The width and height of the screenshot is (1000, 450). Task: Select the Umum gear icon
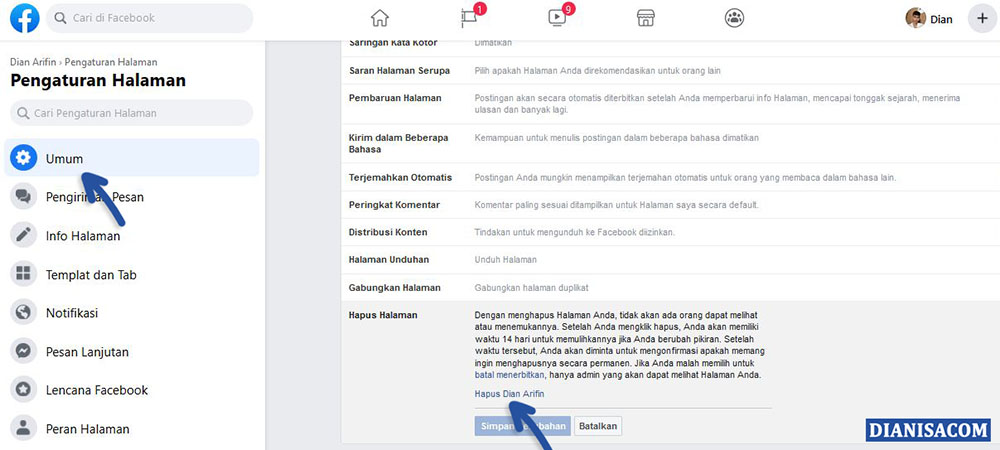coord(24,158)
